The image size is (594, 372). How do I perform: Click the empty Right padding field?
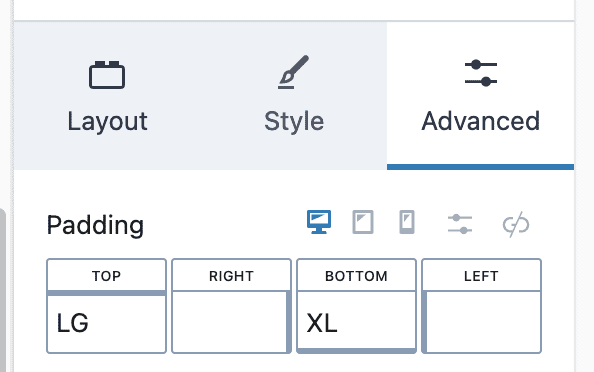pos(231,322)
